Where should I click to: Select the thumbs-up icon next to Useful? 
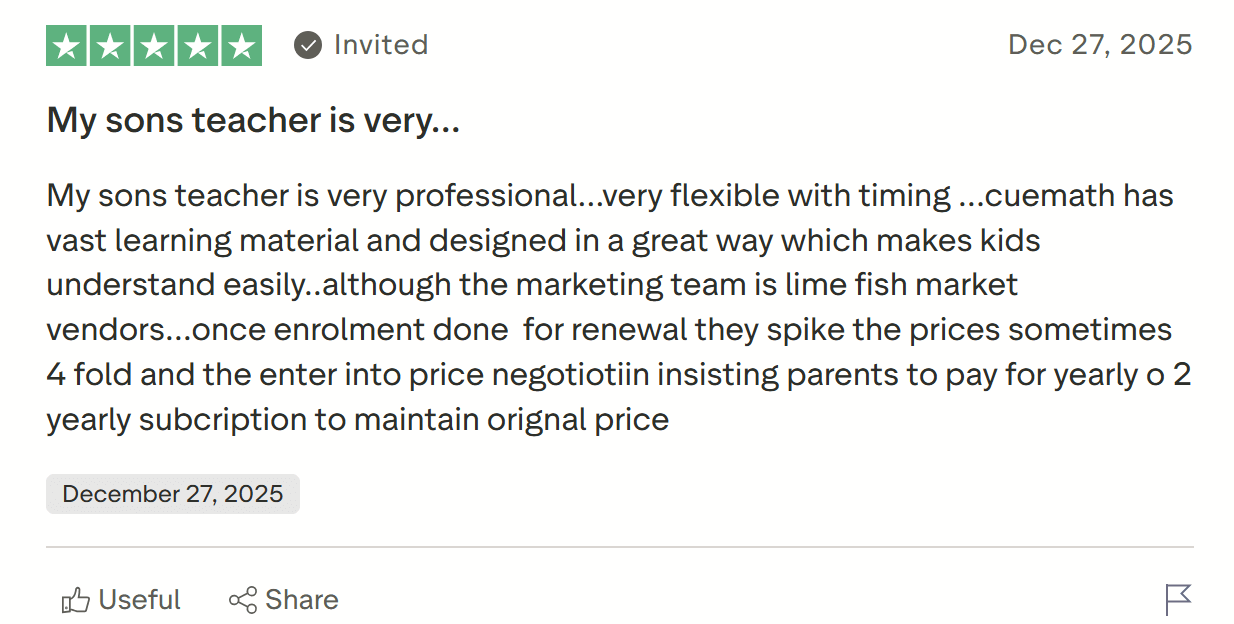(x=77, y=599)
